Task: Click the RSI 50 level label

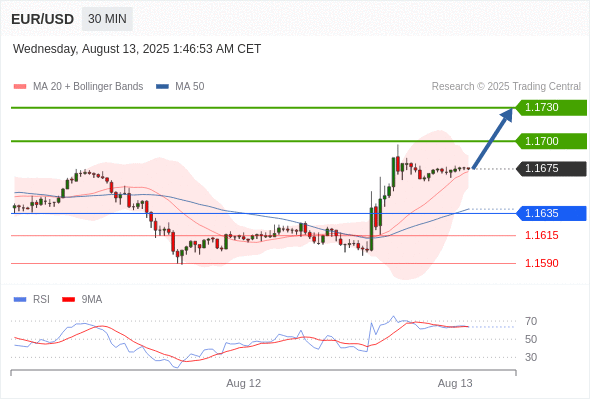Action: coord(531,339)
